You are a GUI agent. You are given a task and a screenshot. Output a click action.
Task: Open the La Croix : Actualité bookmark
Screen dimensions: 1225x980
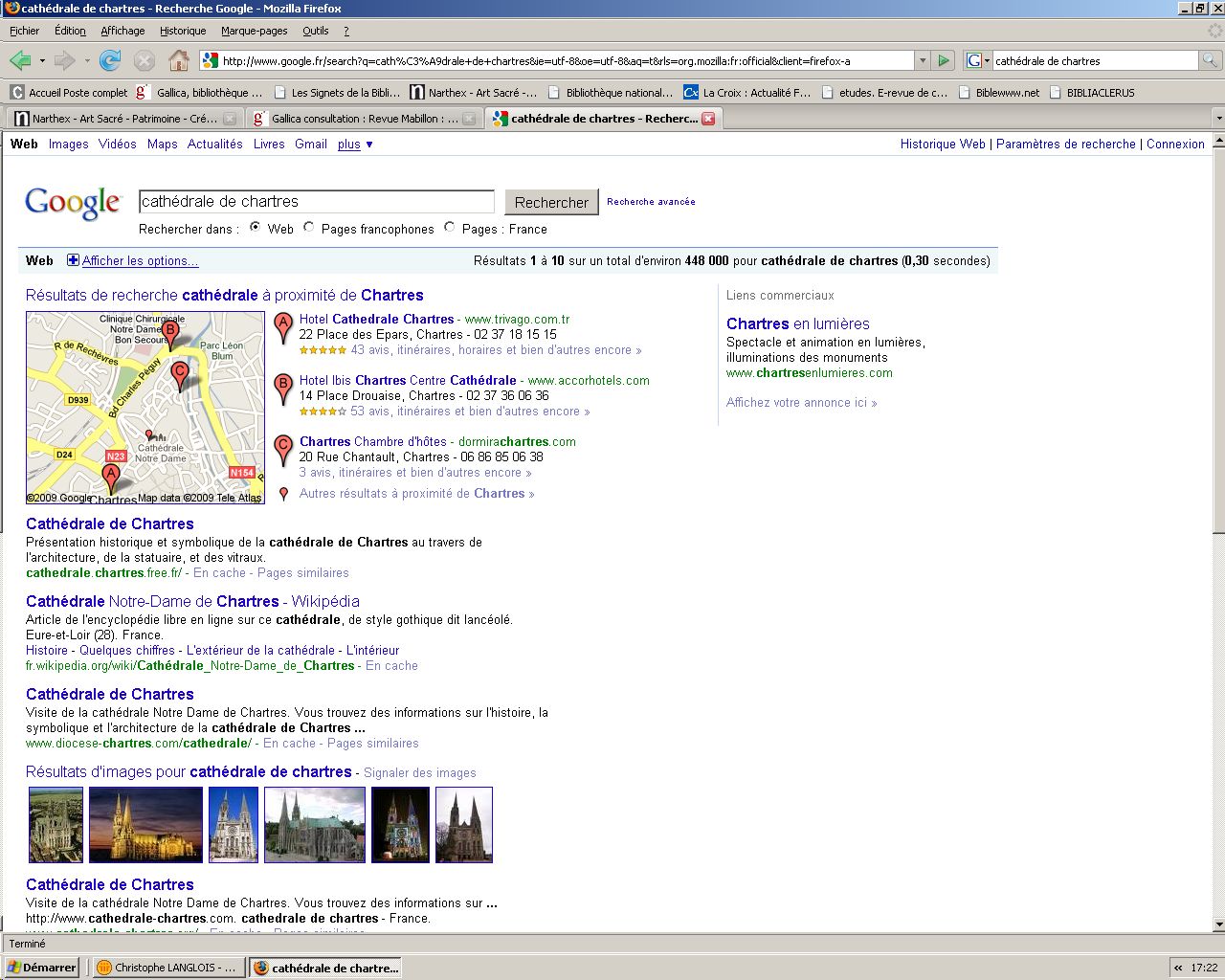[x=747, y=93]
